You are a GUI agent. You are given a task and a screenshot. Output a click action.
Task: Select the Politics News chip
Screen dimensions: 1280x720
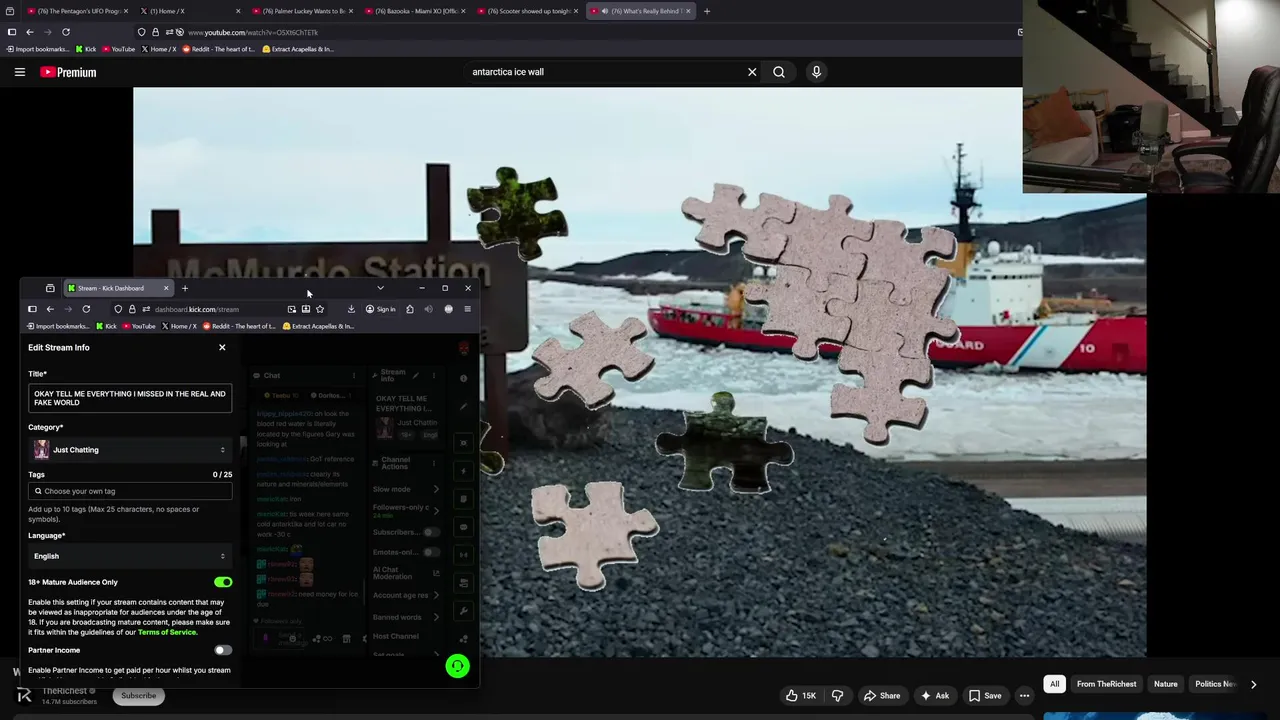pyautogui.click(x=1215, y=684)
